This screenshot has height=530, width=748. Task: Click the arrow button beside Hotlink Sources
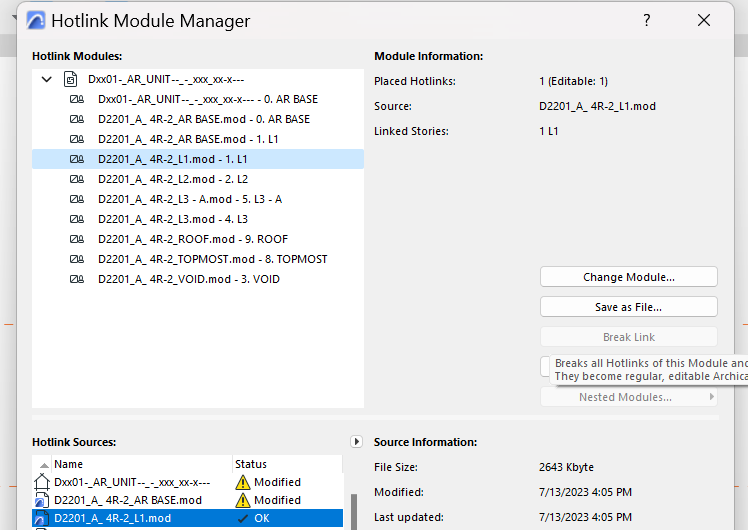point(357,441)
